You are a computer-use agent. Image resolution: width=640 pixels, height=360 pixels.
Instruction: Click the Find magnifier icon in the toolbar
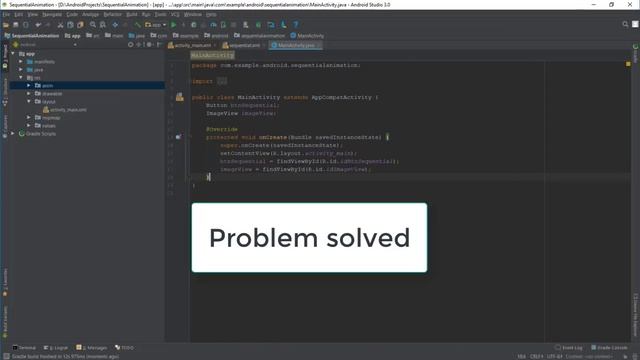pos(93,25)
